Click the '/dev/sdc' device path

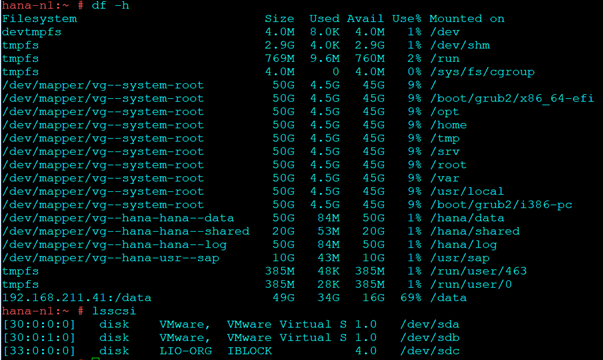tap(430, 351)
